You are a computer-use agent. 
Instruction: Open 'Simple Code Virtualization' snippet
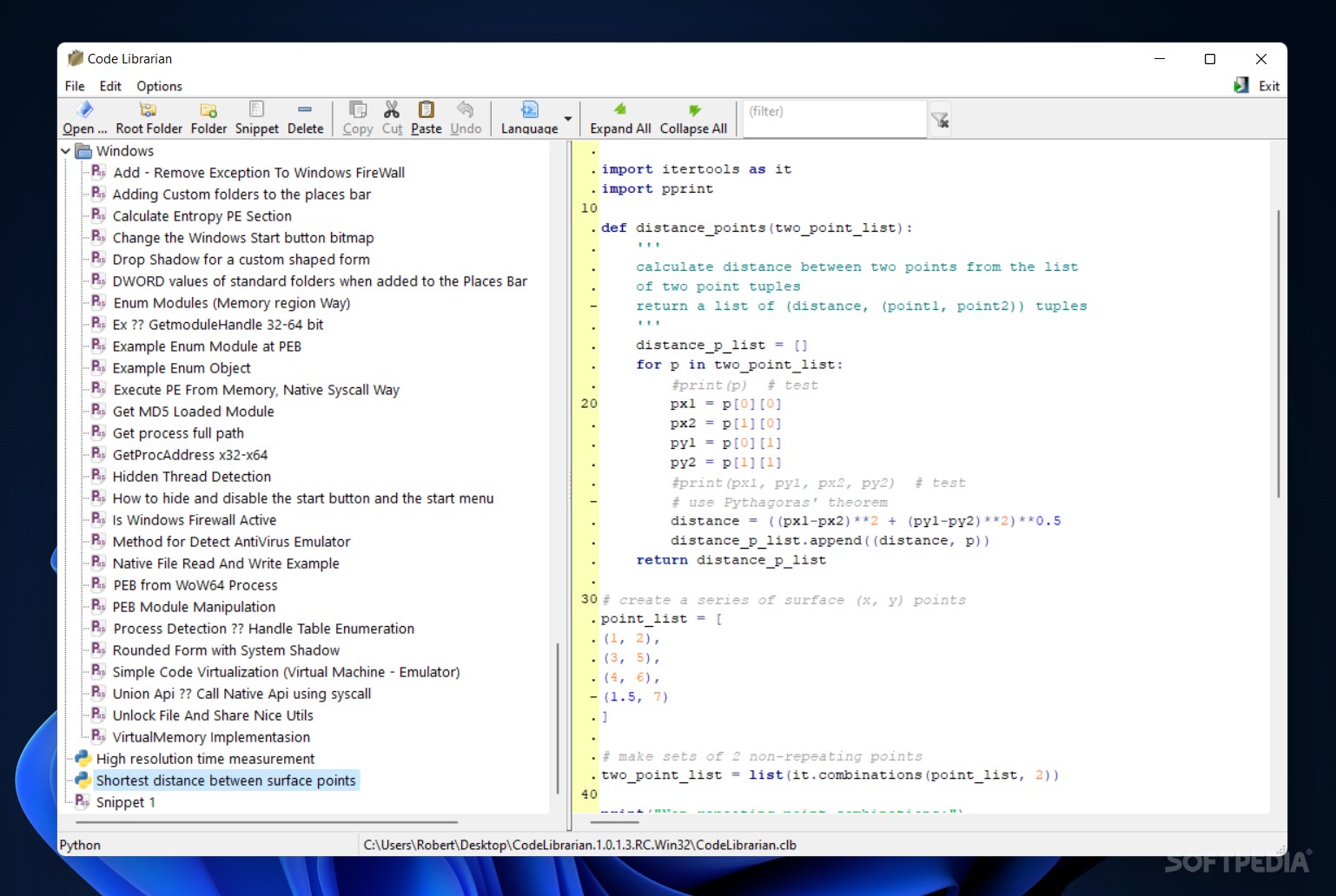coord(287,672)
